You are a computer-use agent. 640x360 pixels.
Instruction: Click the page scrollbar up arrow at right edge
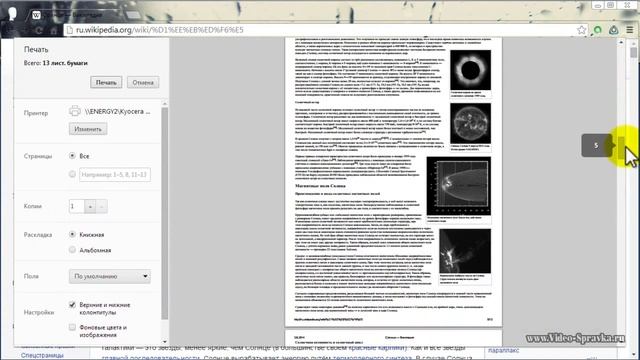pos(633,43)
